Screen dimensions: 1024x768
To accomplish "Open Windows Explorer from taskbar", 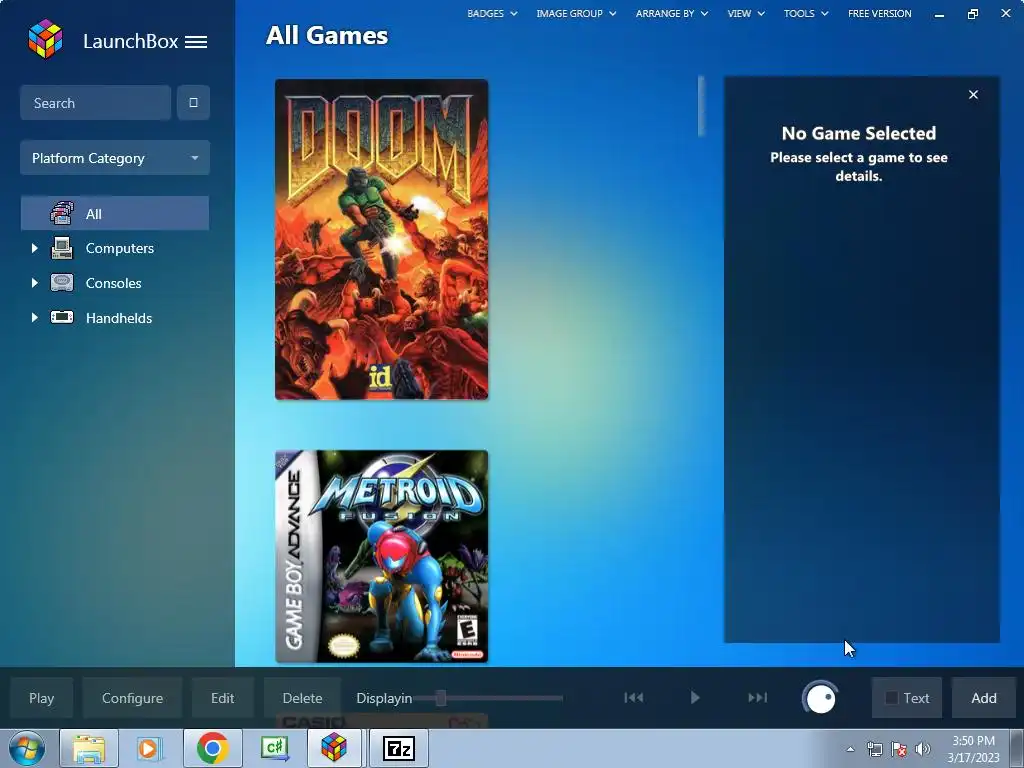I will (x=89, y=748).
